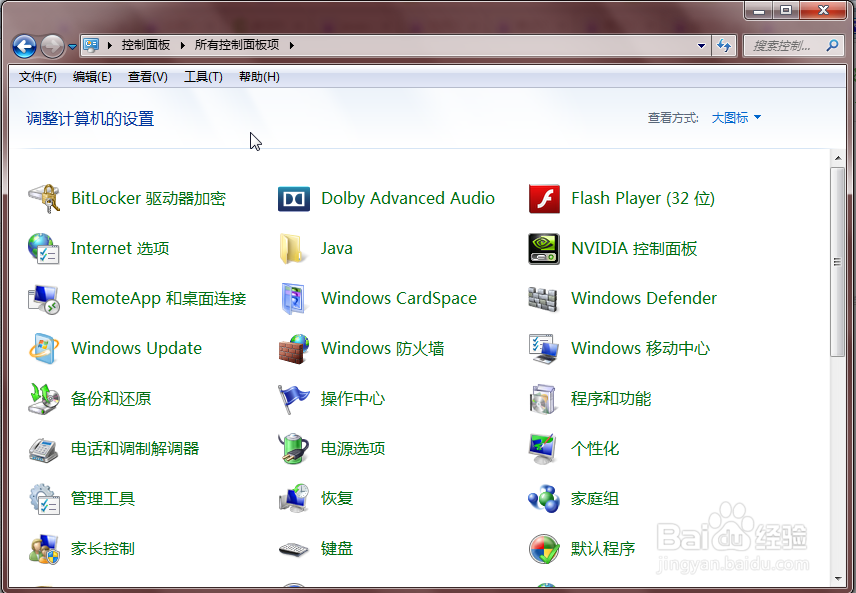Click the greyed Forward navigation button
The image size is (856, 593).
click(52, 46)
